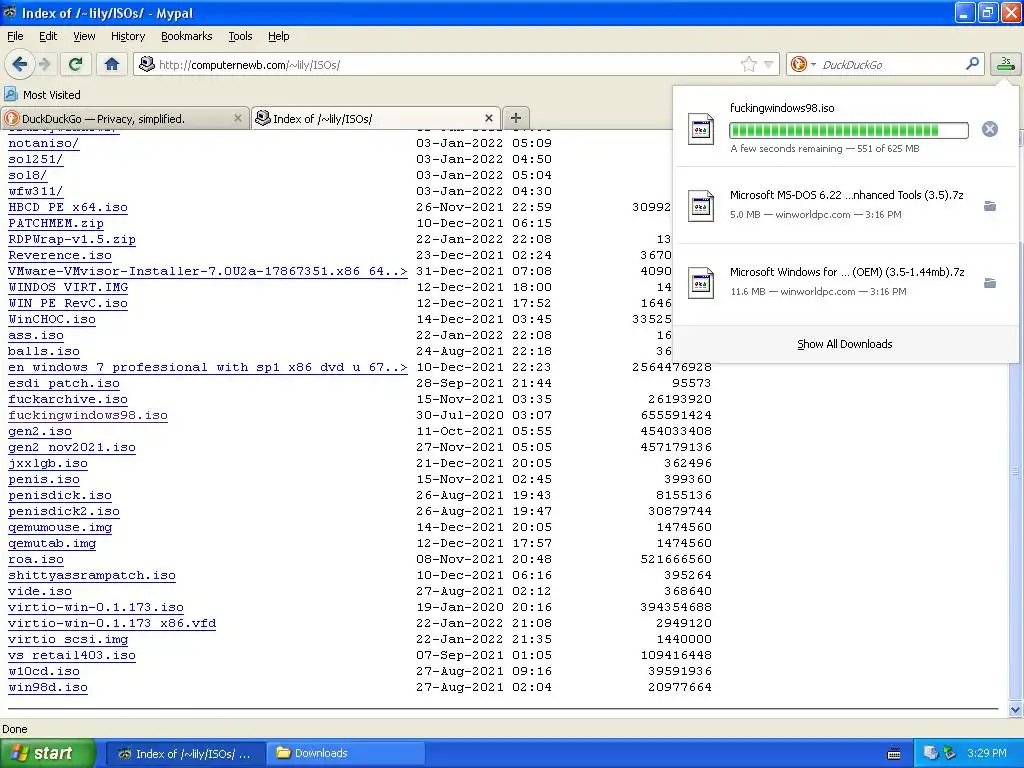Download vs_retail403.iso
The height and width of the screenshot is (768, 1024).
[x=72, y=655]
